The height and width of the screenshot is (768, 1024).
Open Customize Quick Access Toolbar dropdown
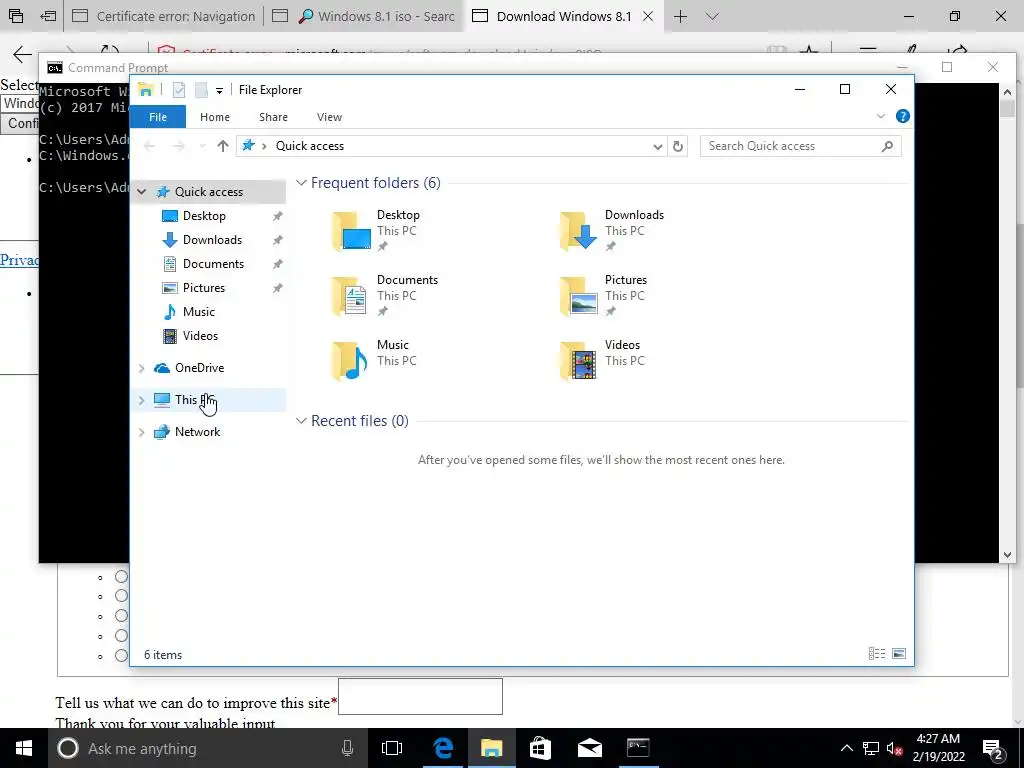coord(219,90)
